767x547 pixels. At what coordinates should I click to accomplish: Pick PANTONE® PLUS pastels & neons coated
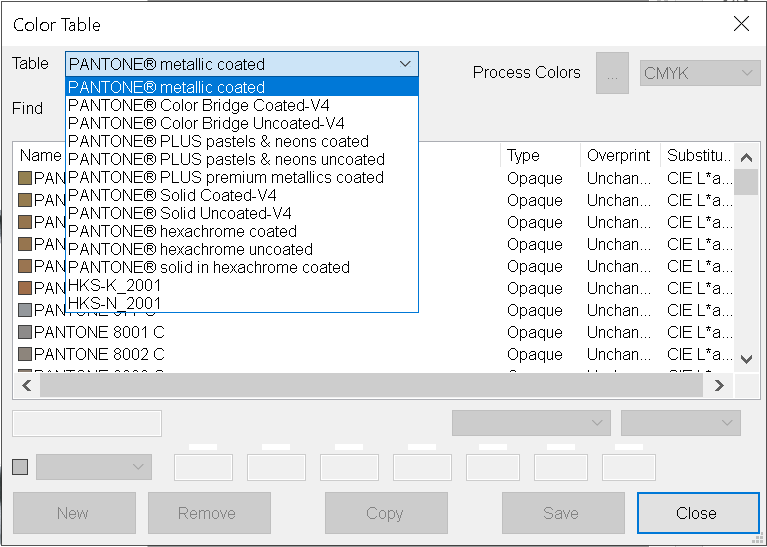pos(242,141)
